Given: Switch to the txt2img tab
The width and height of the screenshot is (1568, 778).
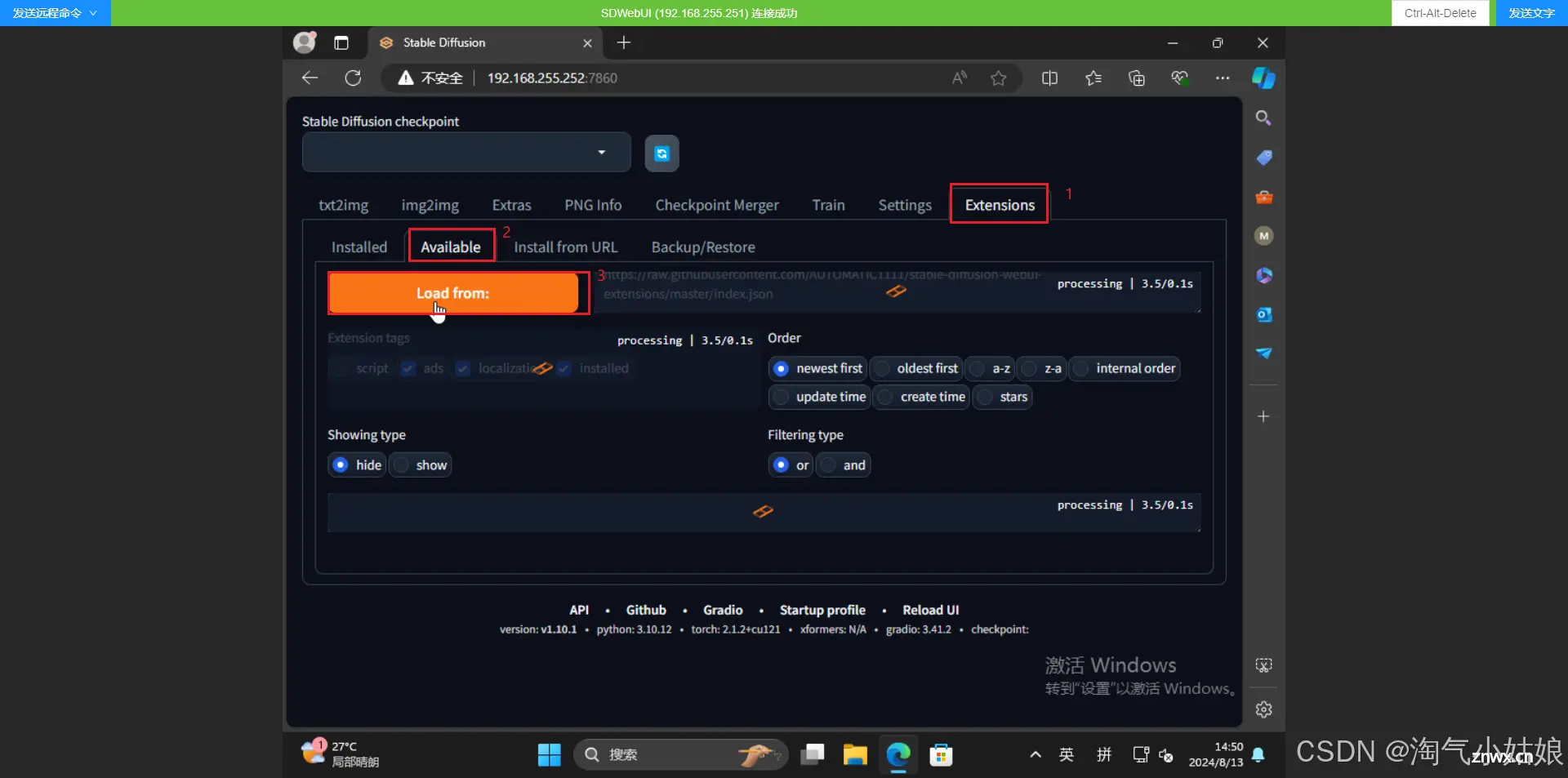Looking at the screenshot, I should click(343, 205).
